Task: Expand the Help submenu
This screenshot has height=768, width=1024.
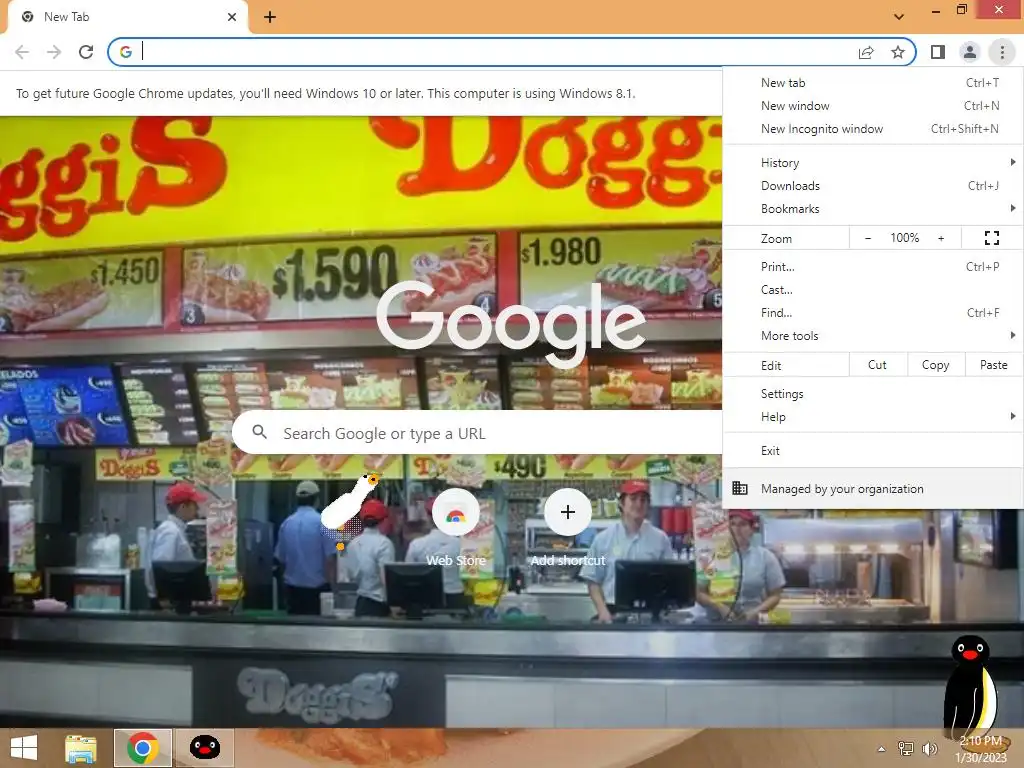Action: point(873,417)
